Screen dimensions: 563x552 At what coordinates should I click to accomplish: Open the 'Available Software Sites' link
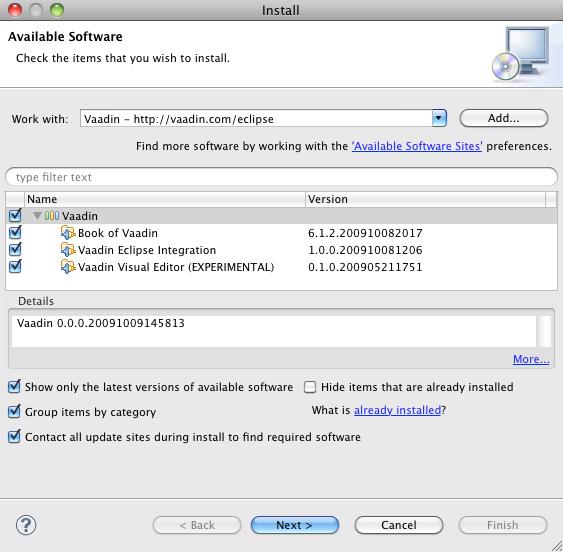417,146
